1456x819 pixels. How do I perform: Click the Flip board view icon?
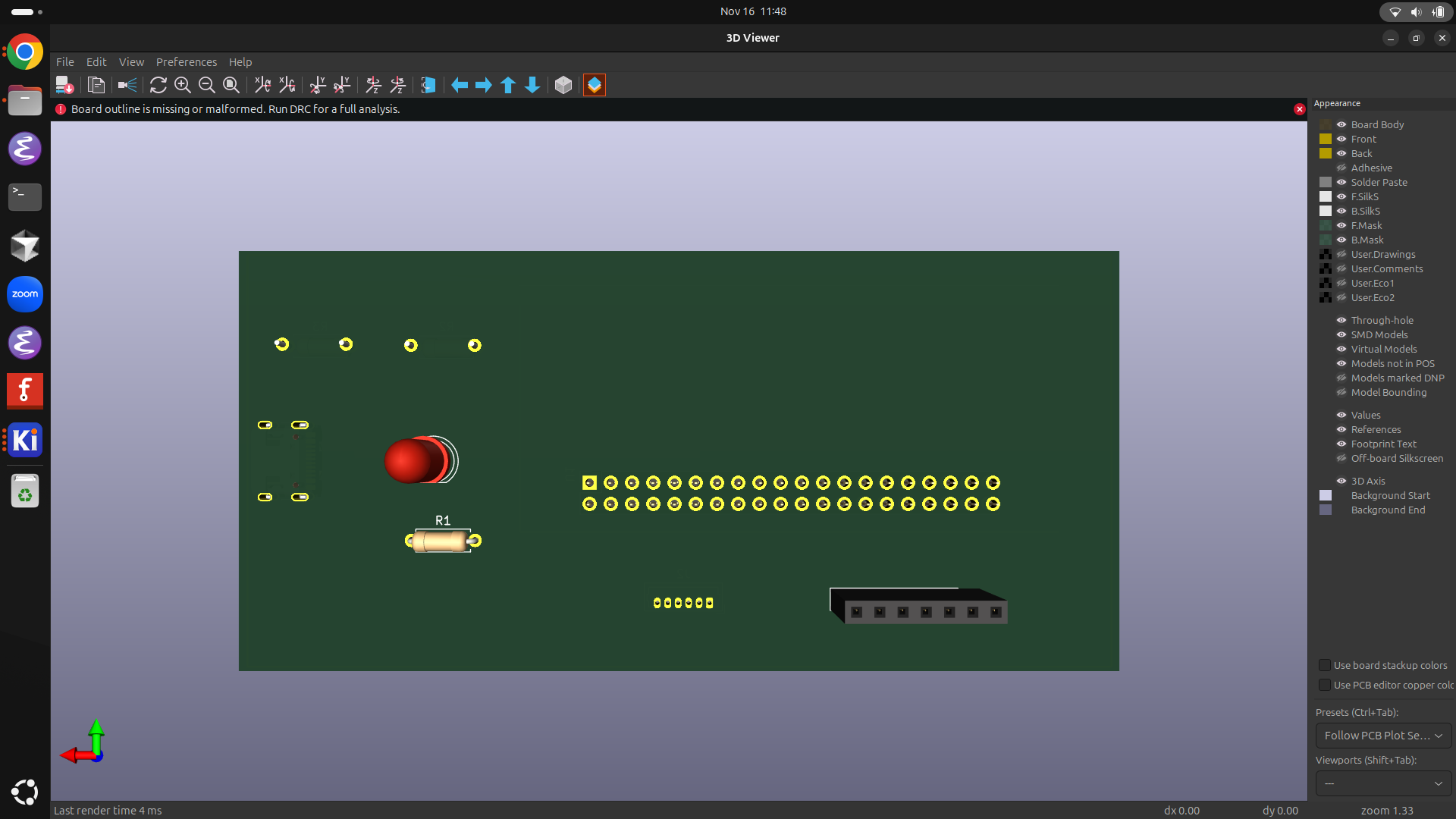coord(428,85)
